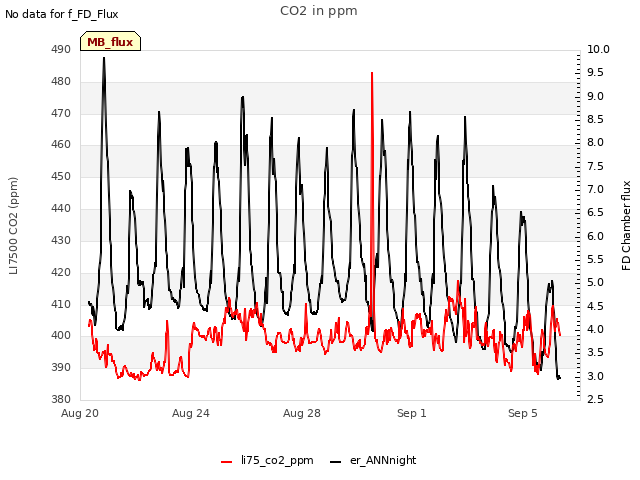Click the black er_ANNnight legend swatch

click(335, 462)
